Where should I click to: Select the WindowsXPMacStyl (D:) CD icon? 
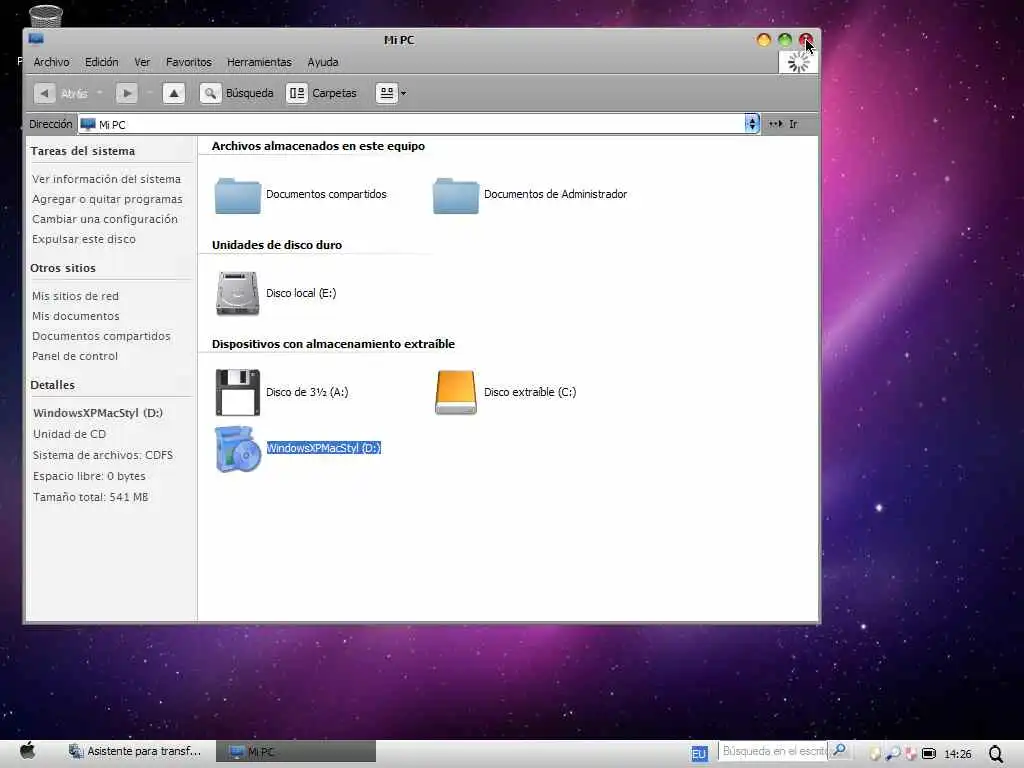click(x=238, y=449)
